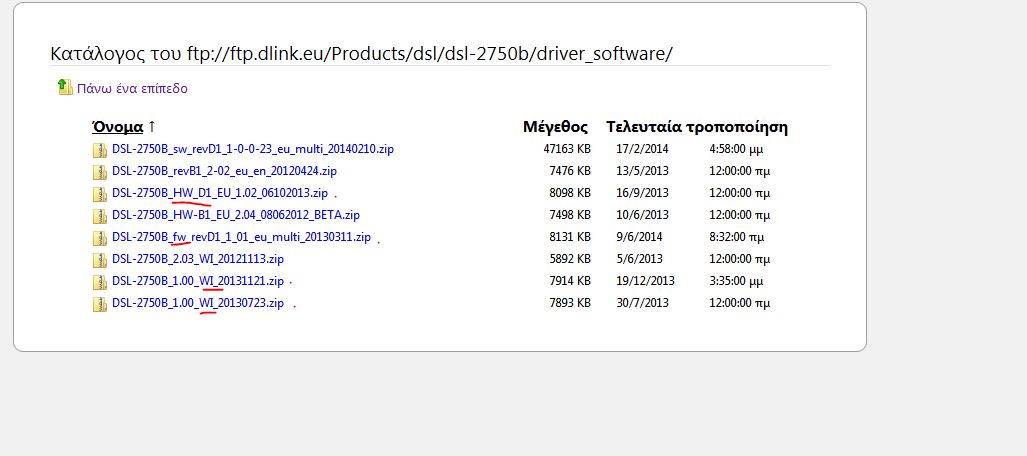Click the 8131 KB size value
The width and height of the screenshot is (1027, 456).
570,237
